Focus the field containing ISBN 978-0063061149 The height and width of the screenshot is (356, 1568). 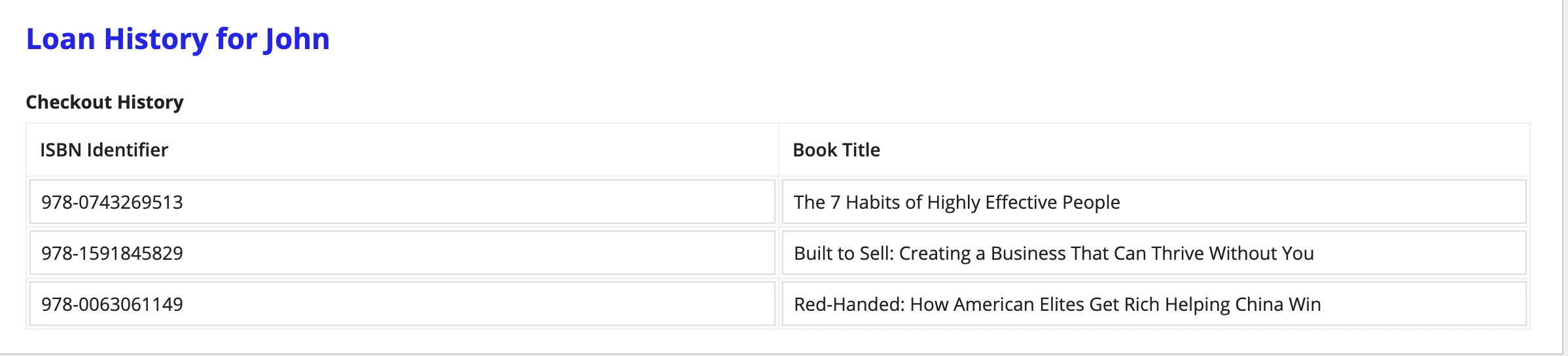pos(402,304)
